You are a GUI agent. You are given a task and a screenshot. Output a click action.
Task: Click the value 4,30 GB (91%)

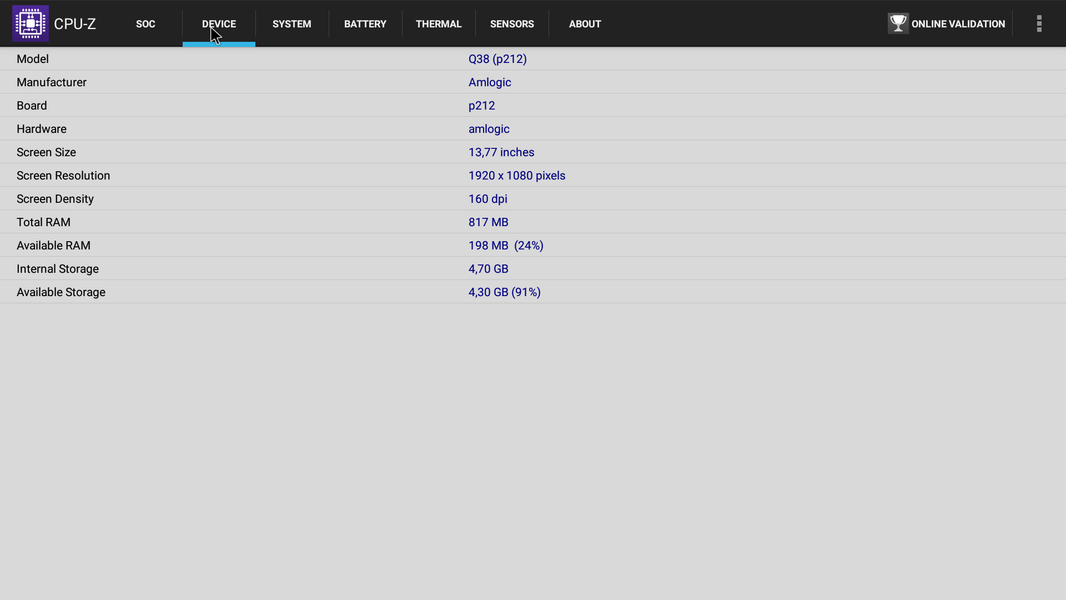point(504,292)
